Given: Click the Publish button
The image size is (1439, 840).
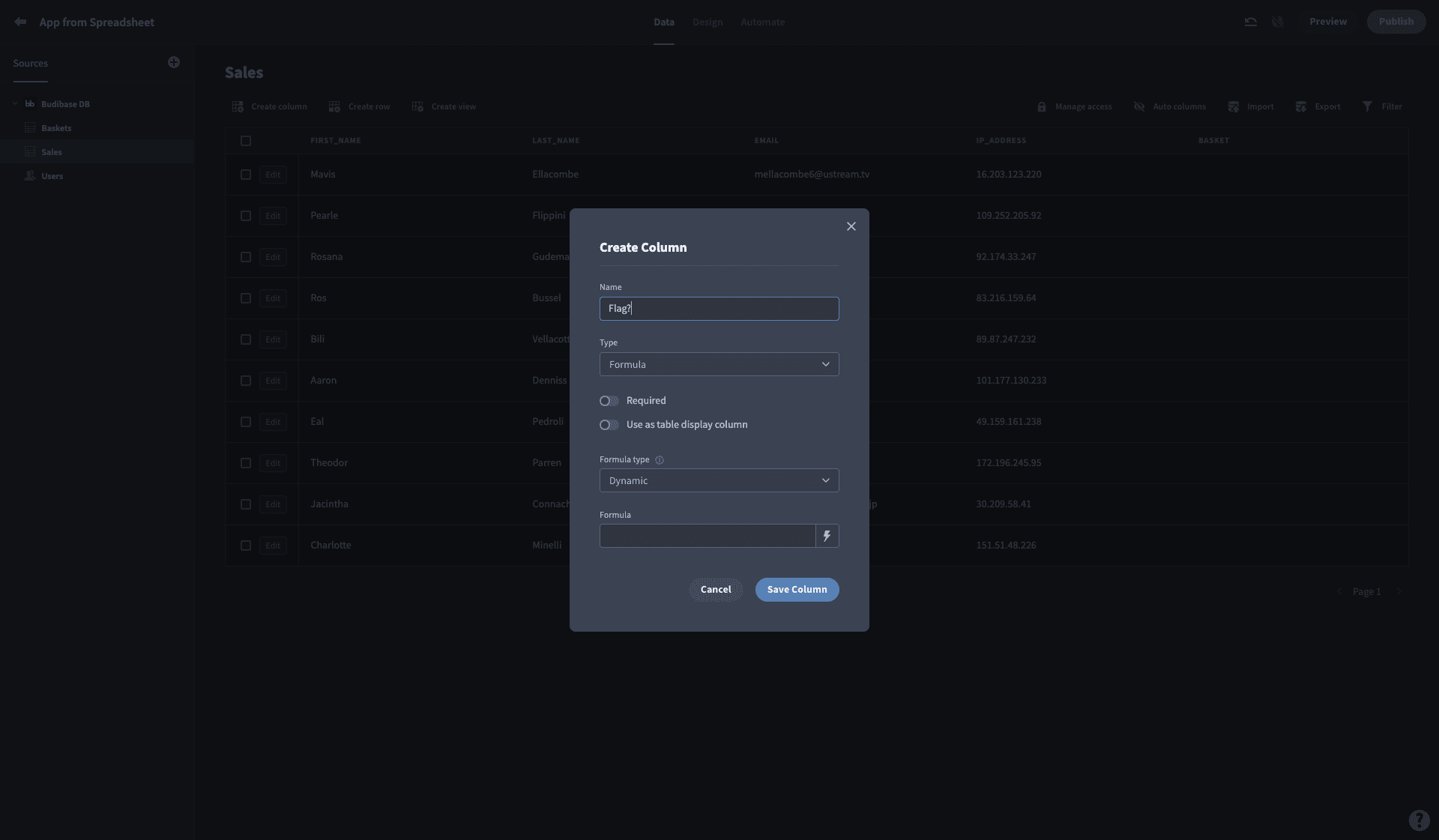Looking at the screenshot, I should pos(1396,22).
